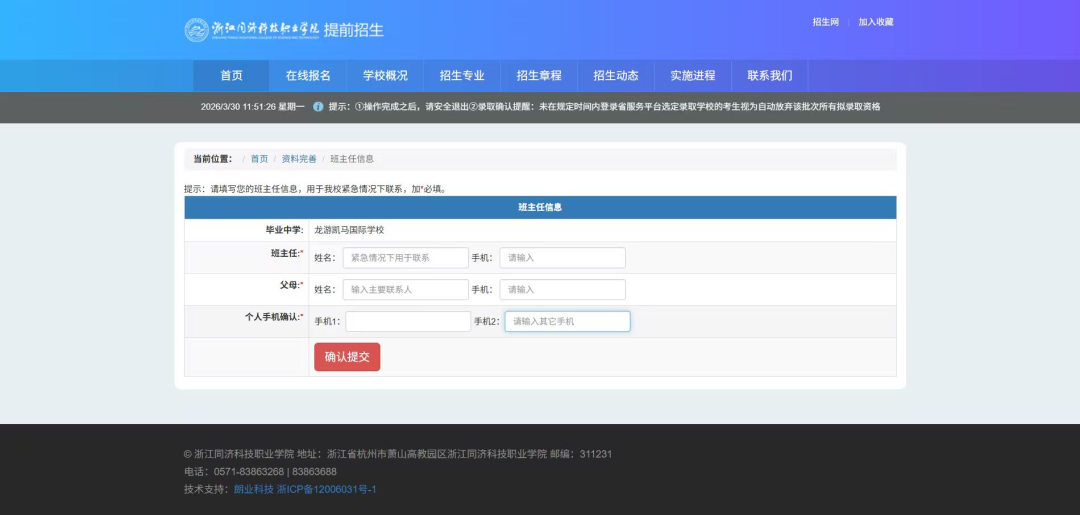Open the 招生网 link at top right
Viewport: 1080px width, 515px height.
coord(825,22)
